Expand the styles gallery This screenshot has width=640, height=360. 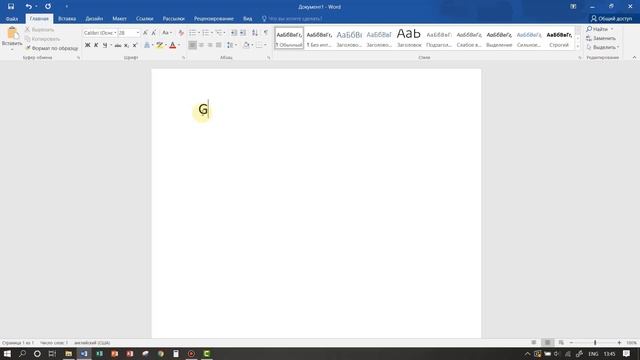(578, 47)
